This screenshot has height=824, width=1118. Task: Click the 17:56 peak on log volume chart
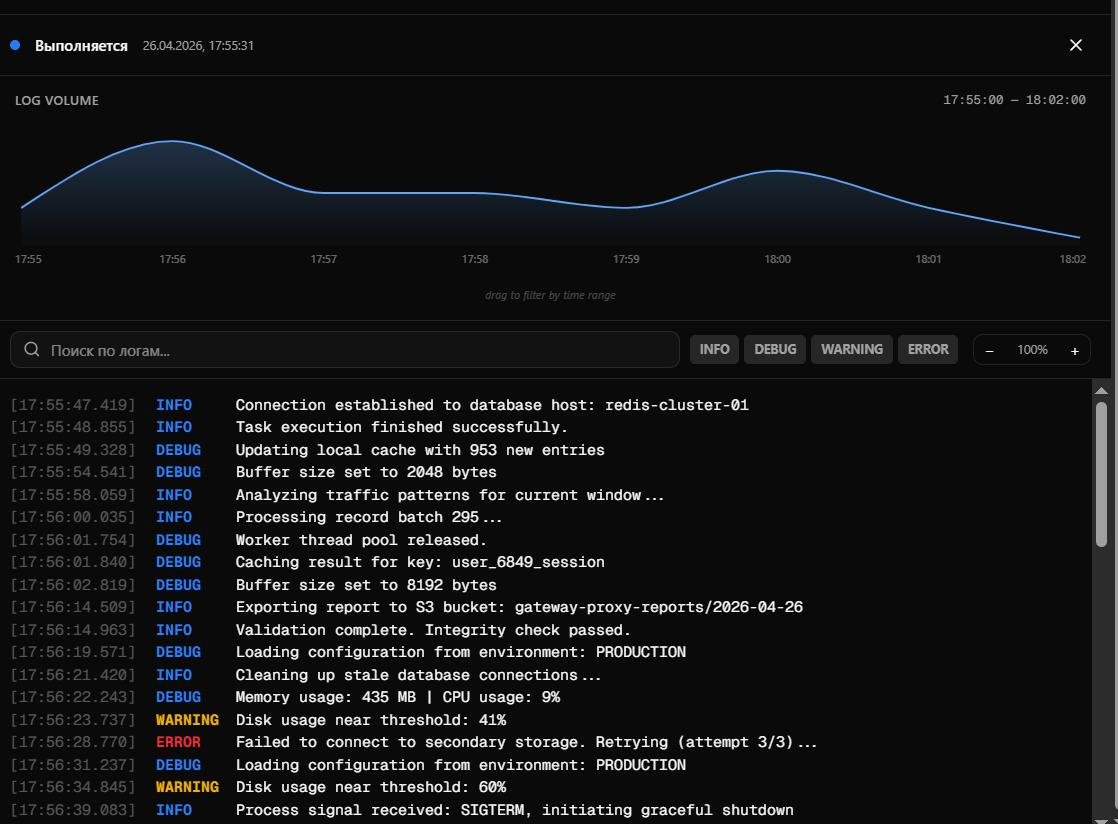pyautogui.click(x=172, y=141)
